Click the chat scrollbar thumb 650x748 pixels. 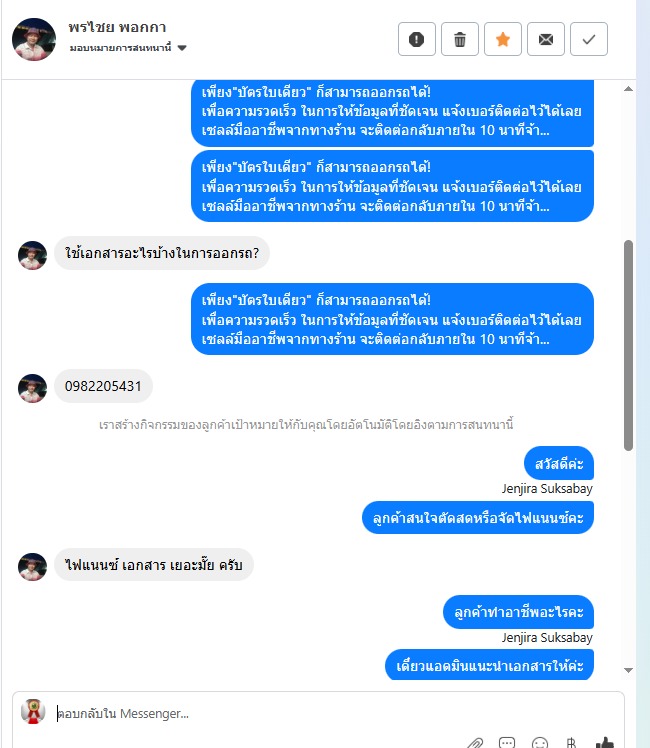[x=628, y=345]
